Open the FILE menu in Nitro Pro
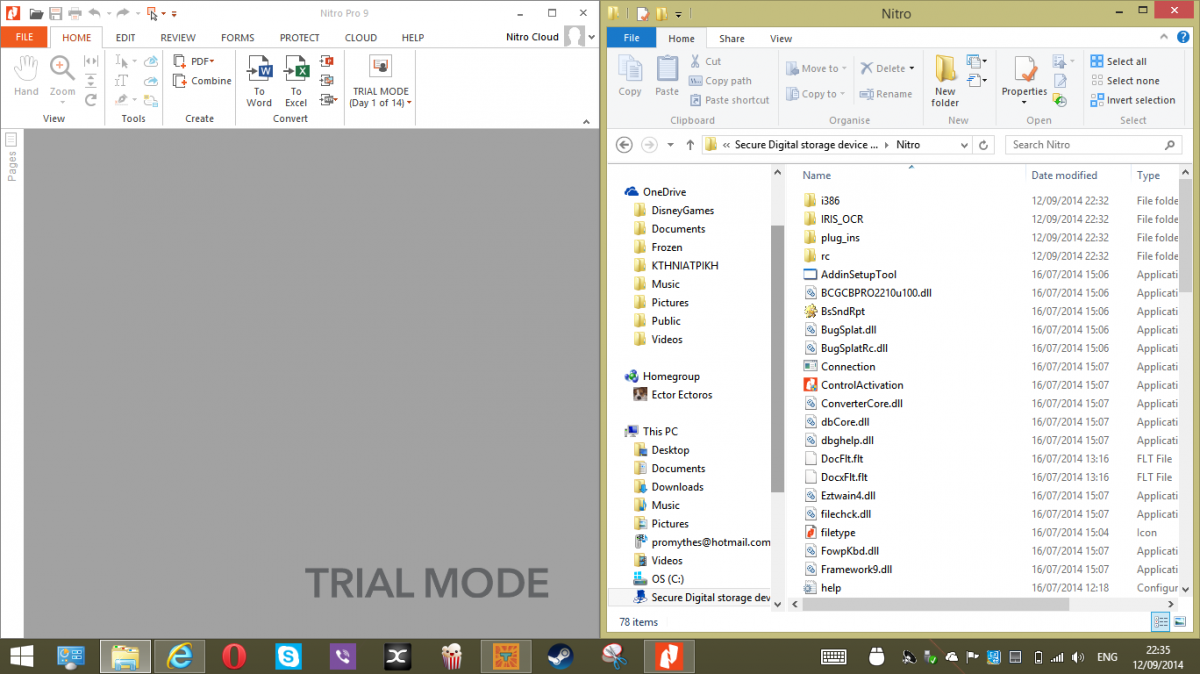 click(x=24, y=38)
